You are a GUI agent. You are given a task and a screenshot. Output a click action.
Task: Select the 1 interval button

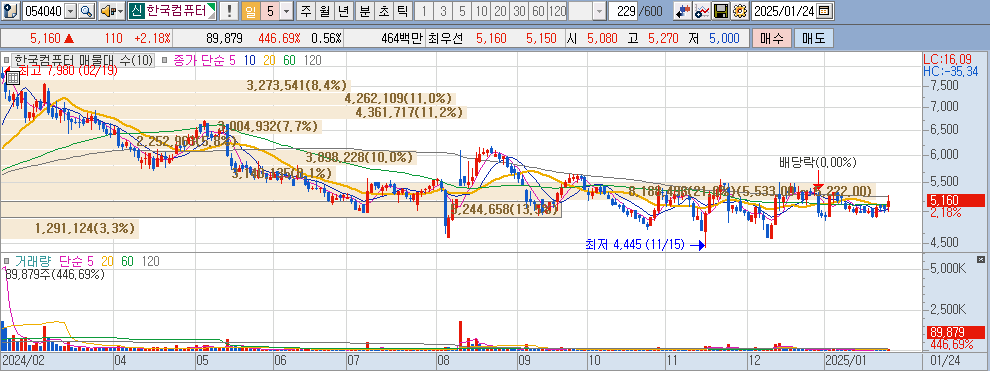pos(424,11)
